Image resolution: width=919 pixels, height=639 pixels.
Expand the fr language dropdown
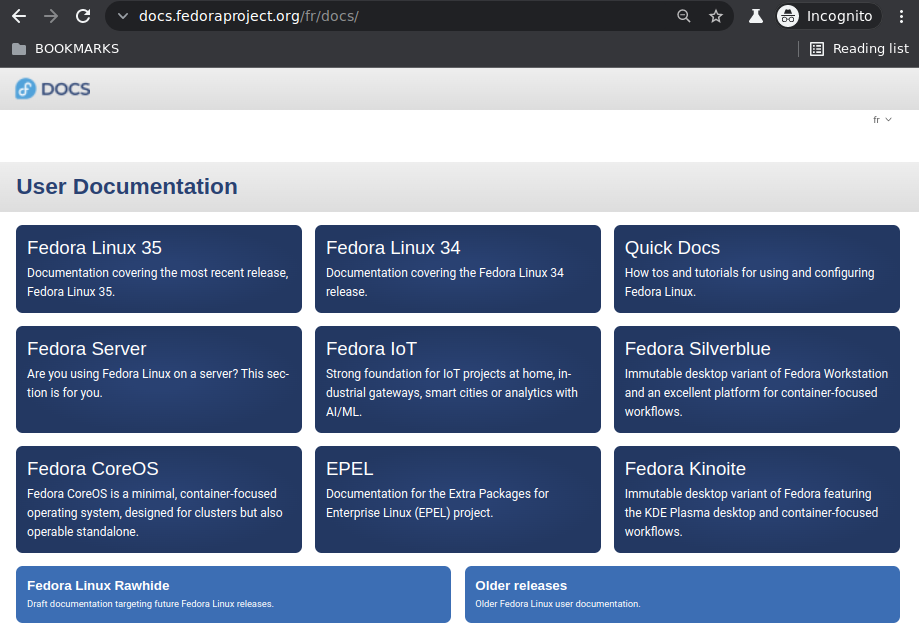pos(882,120)
